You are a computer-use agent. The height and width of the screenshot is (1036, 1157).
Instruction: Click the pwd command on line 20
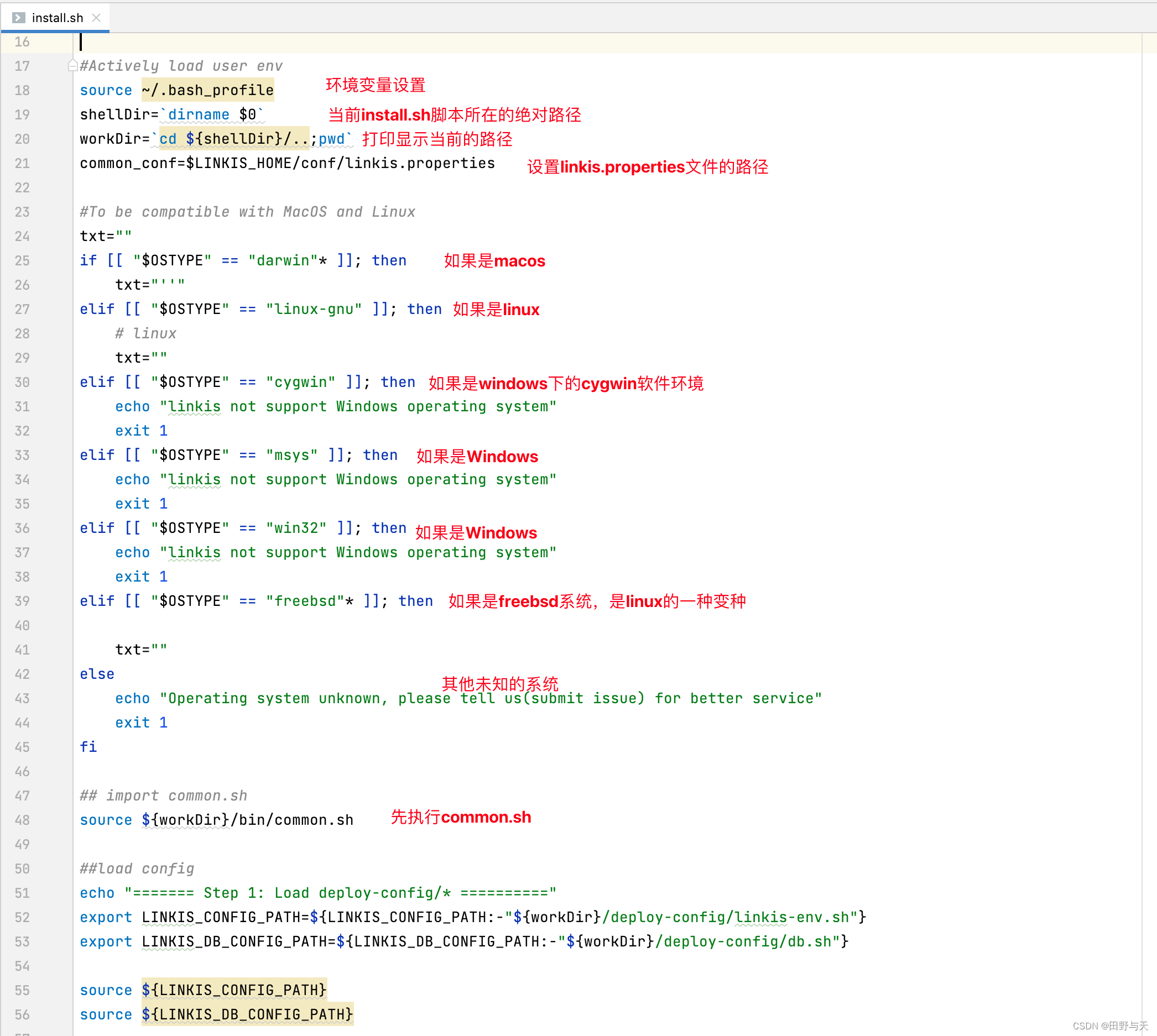coord(331,139)
